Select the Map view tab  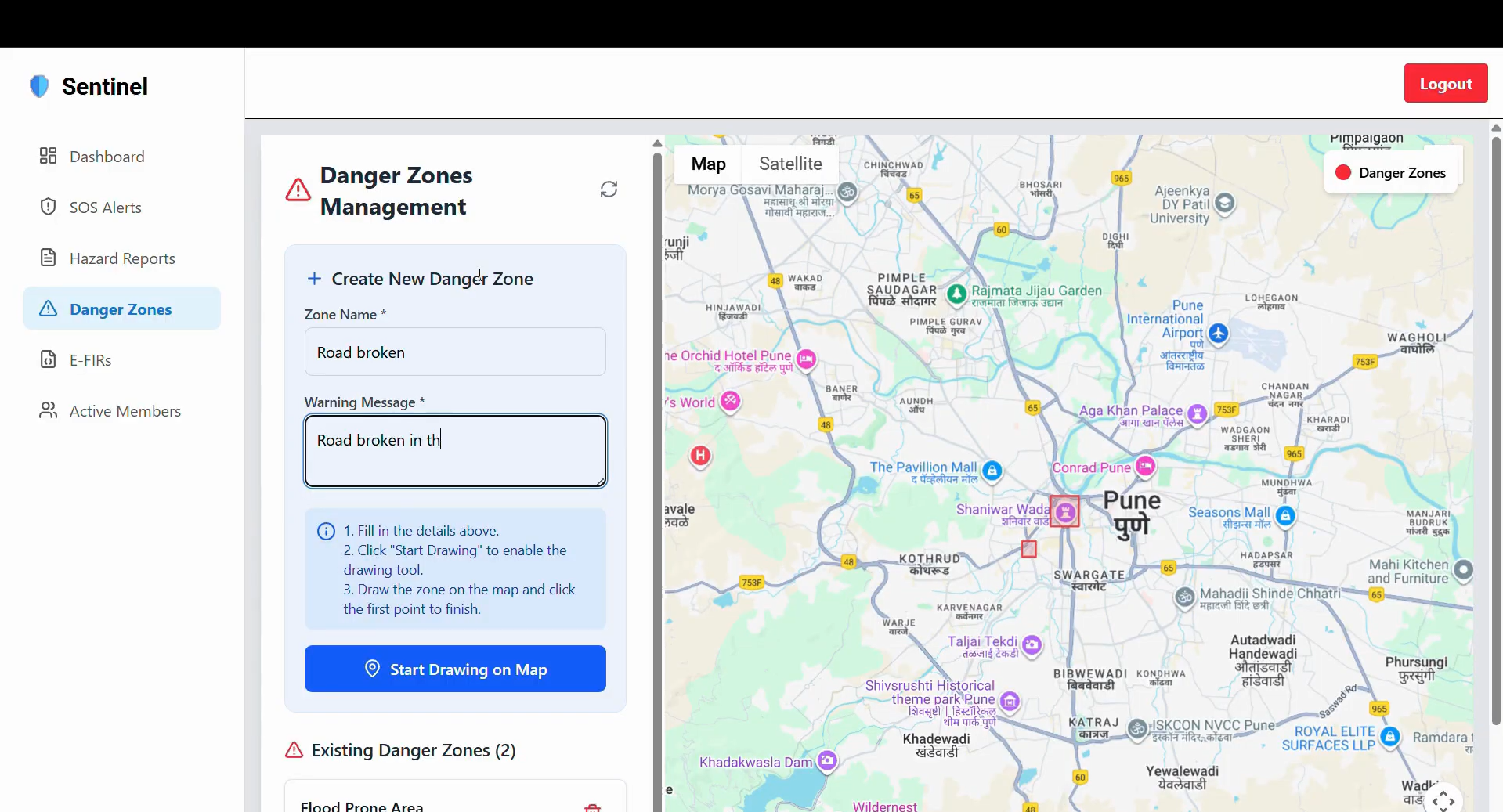708,164
